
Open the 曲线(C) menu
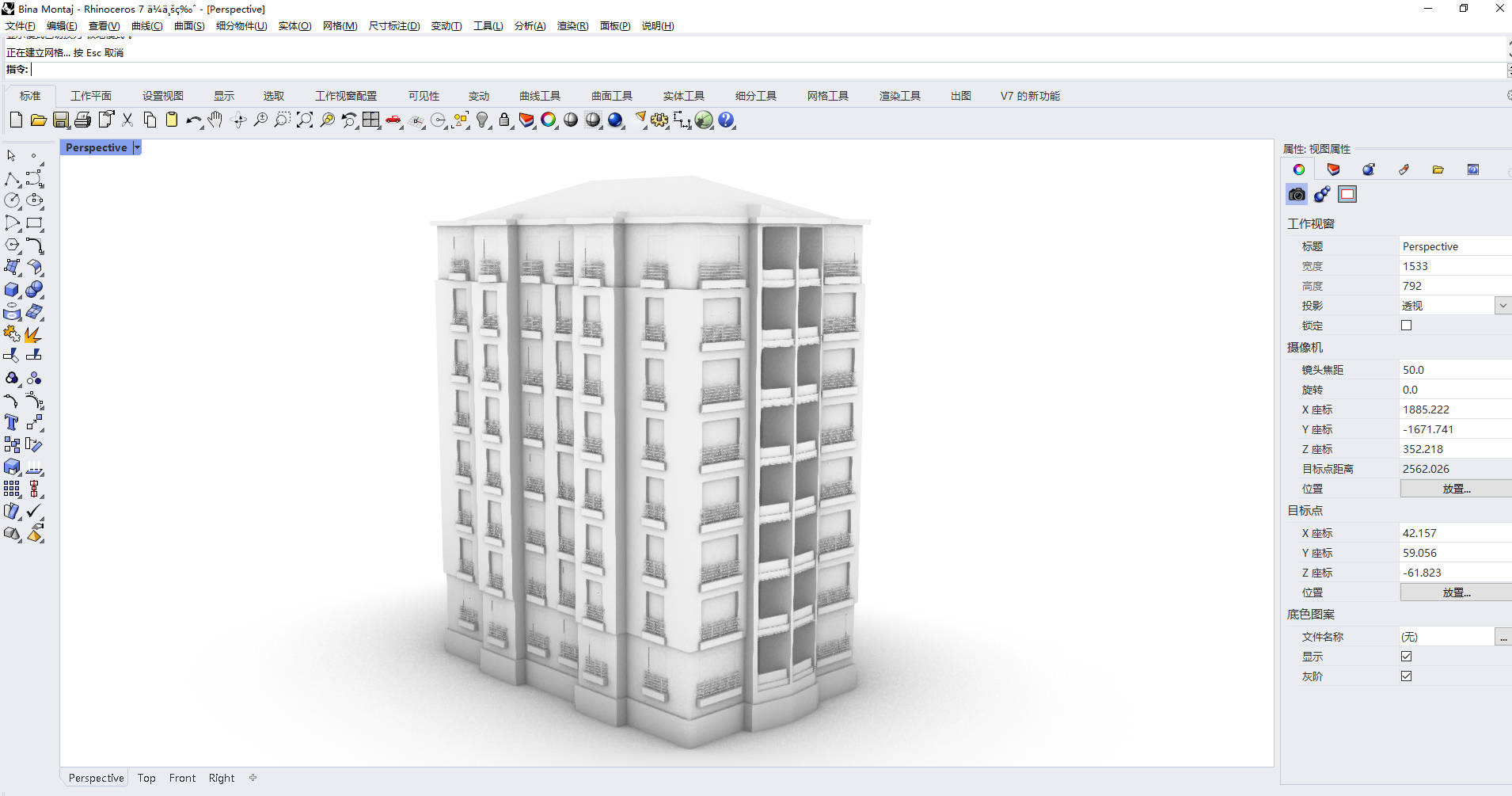[147, 26]
